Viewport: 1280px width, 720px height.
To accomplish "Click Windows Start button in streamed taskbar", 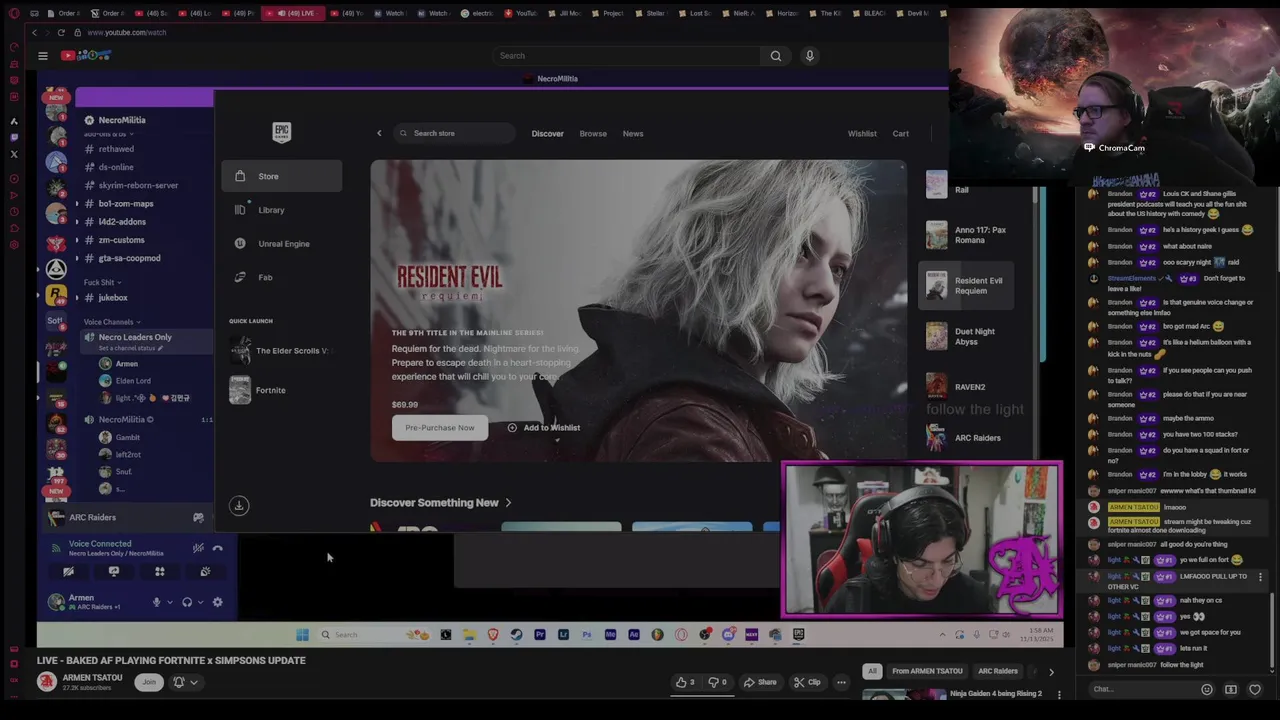I will tap(302, 634).
